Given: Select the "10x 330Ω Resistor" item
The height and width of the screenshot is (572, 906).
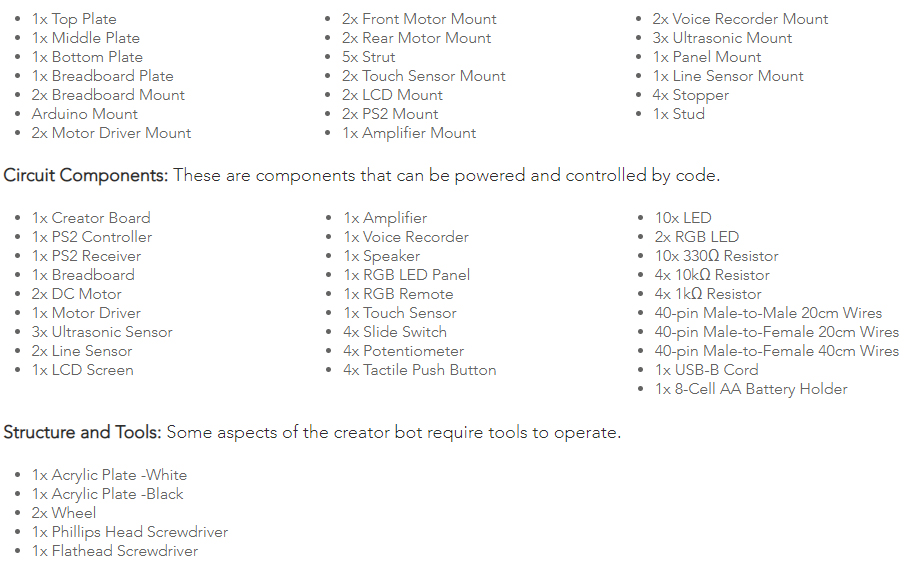Looking at the screenshot, I should (x=717, y=256).
